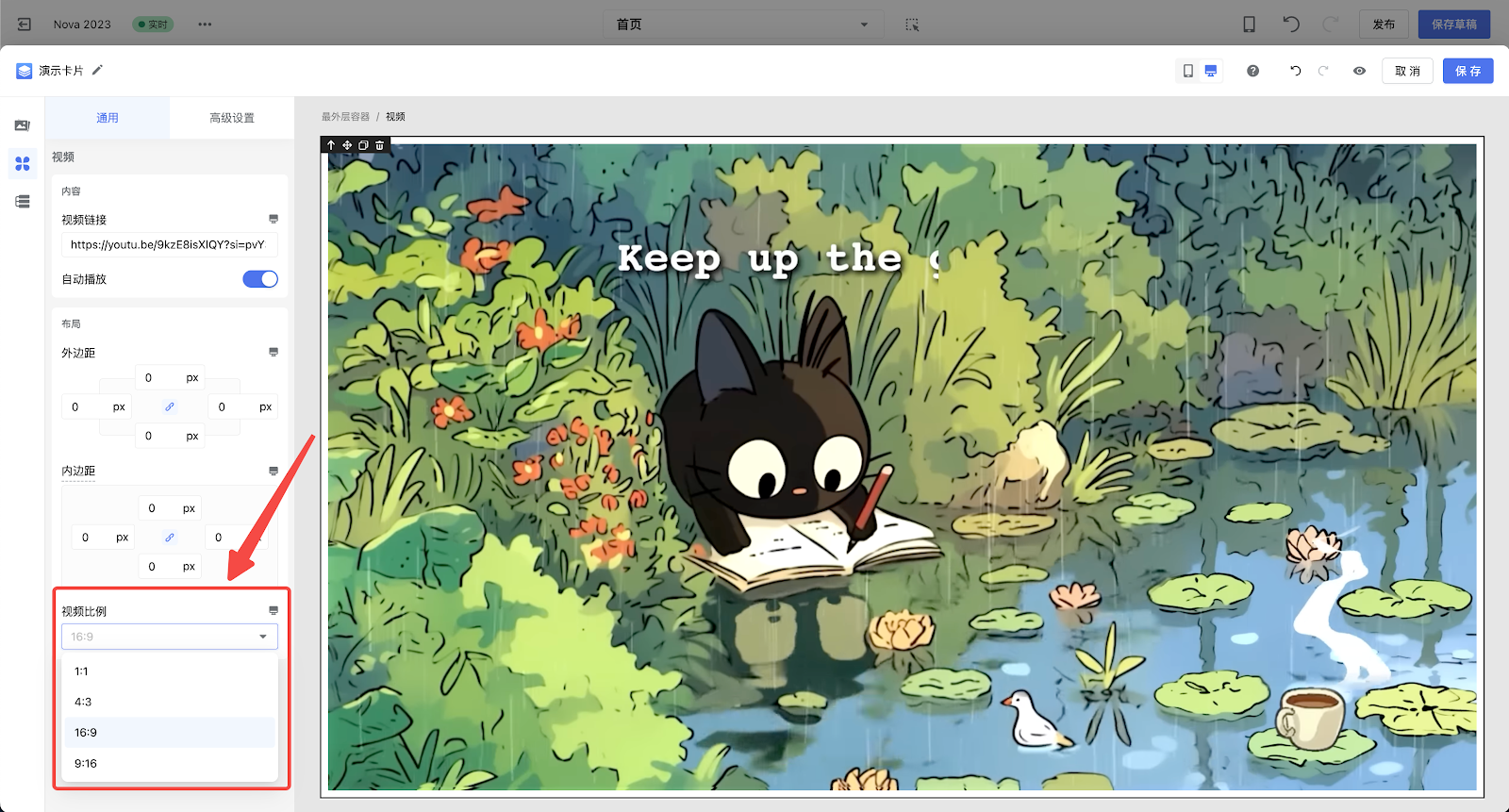The width and height of the screenshot is (1509, 812).
Task: Choose the 9:16 ratio option
Action: click(x=170, y=764)
